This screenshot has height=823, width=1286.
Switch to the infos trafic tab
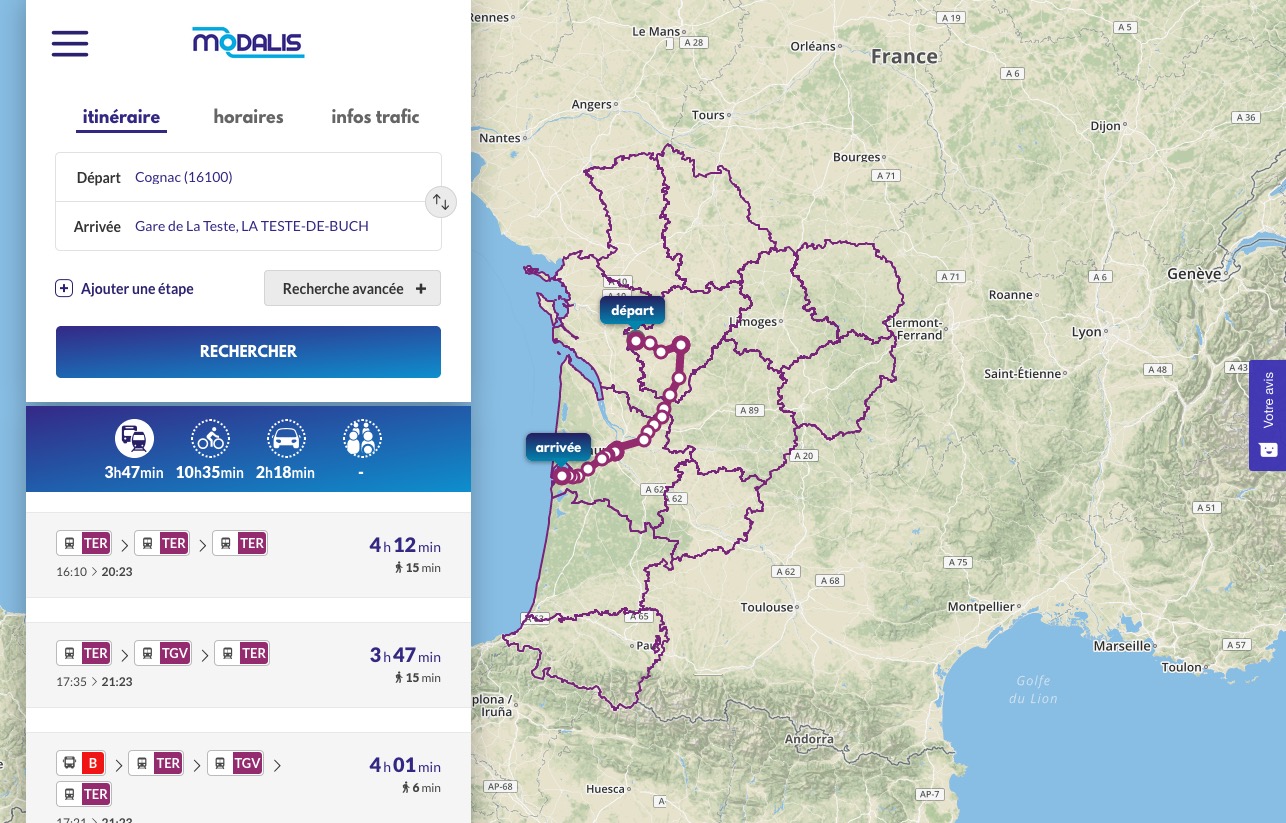pyautogui.click(x=375, y=117)
